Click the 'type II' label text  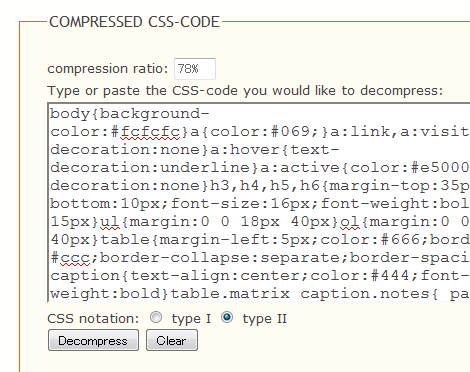click(265, 319)
